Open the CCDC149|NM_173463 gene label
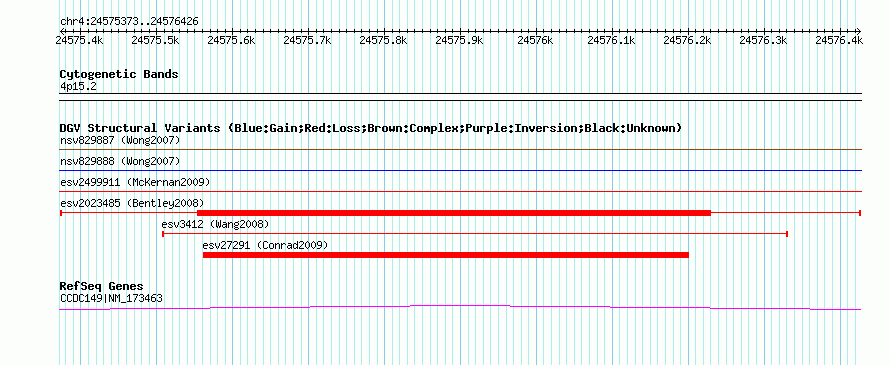Image resolution: width=890 pixels, height=365 pixels. [x=111, y=297]
